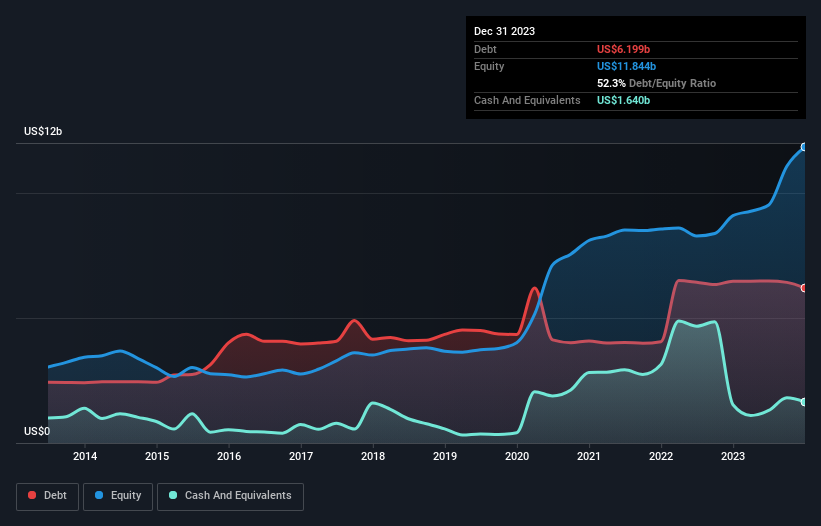Select the 2022 x-axis label
This screenshot has width=821, height=526.
(x=661, y=456)
